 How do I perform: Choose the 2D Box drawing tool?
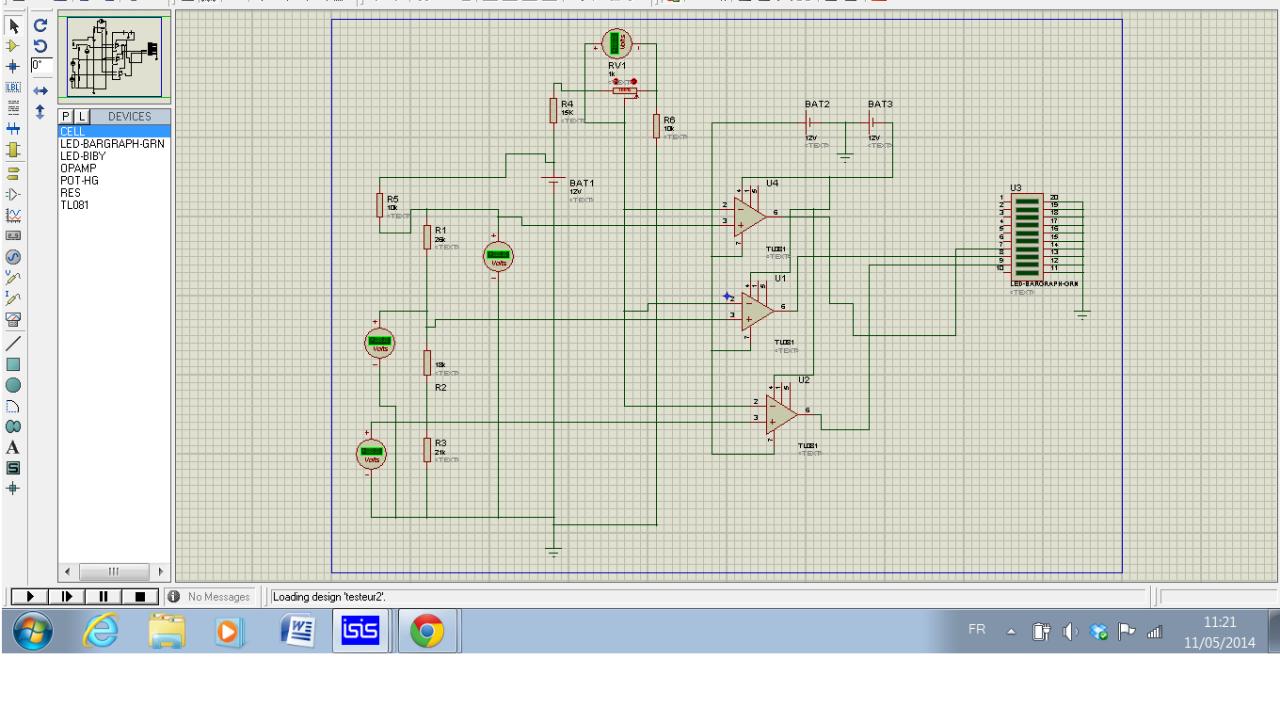pyautogui.click(x=14, y=364)
